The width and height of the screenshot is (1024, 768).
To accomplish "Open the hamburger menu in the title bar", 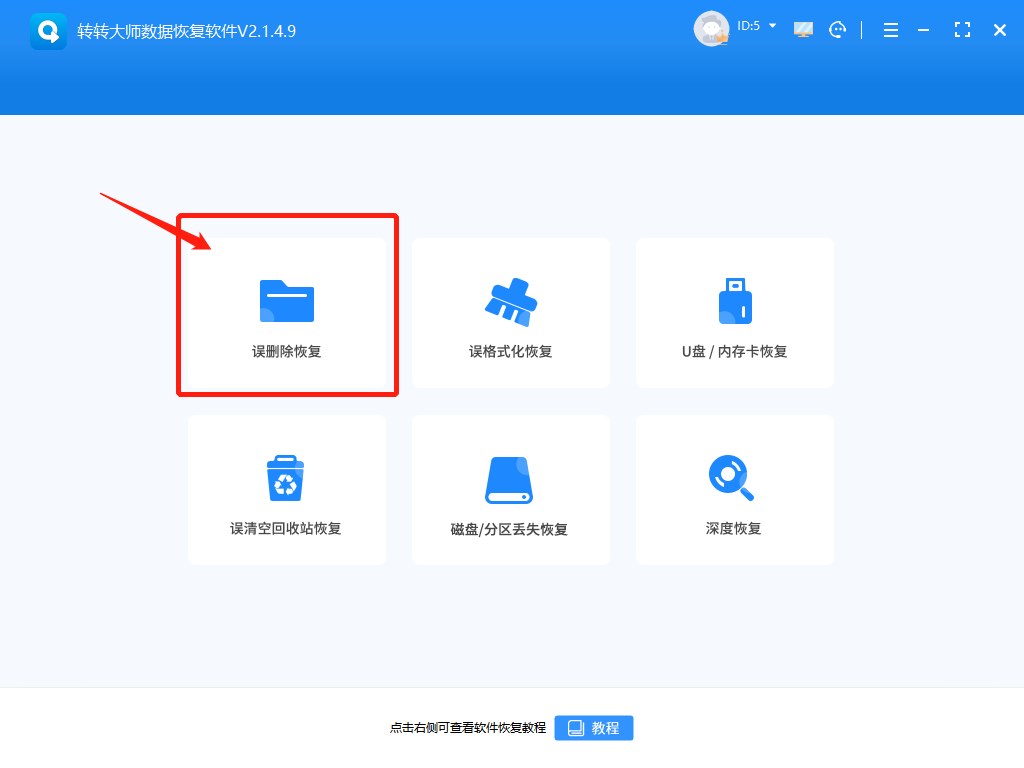I will point(891,29).
